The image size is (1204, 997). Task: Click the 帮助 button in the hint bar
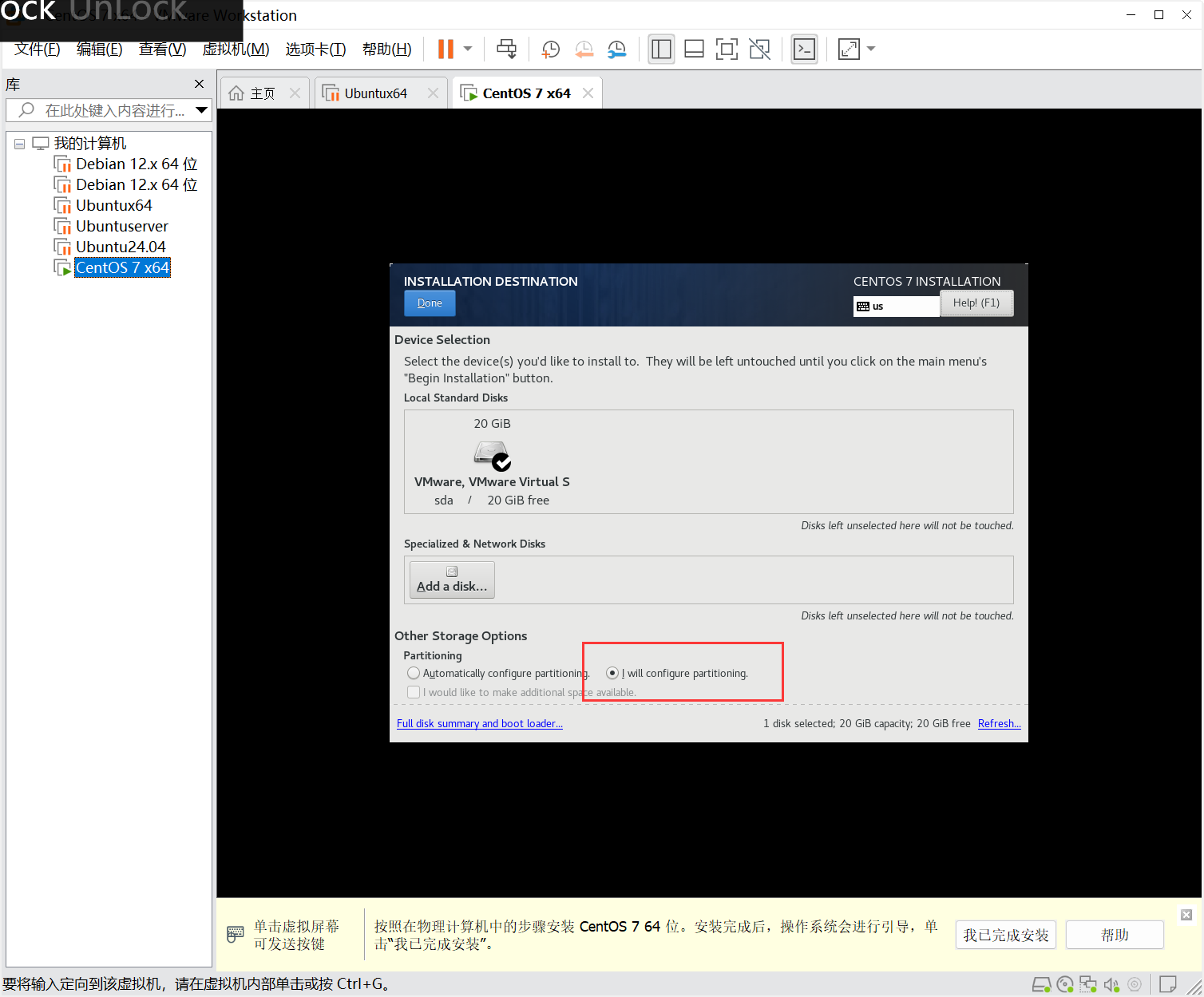[1115, 935]
